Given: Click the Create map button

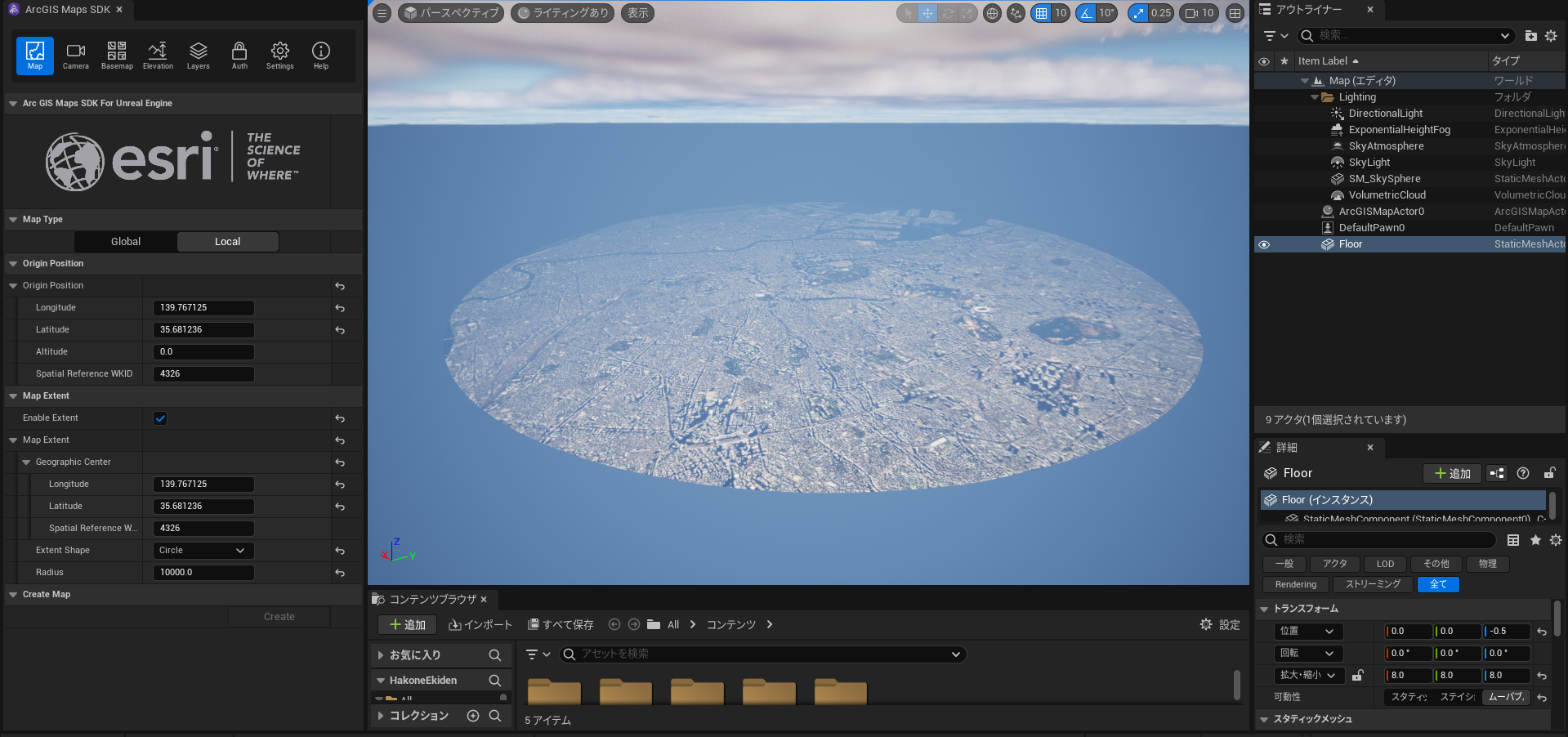Looking at the screenshot, I should (x=279, y=617).
